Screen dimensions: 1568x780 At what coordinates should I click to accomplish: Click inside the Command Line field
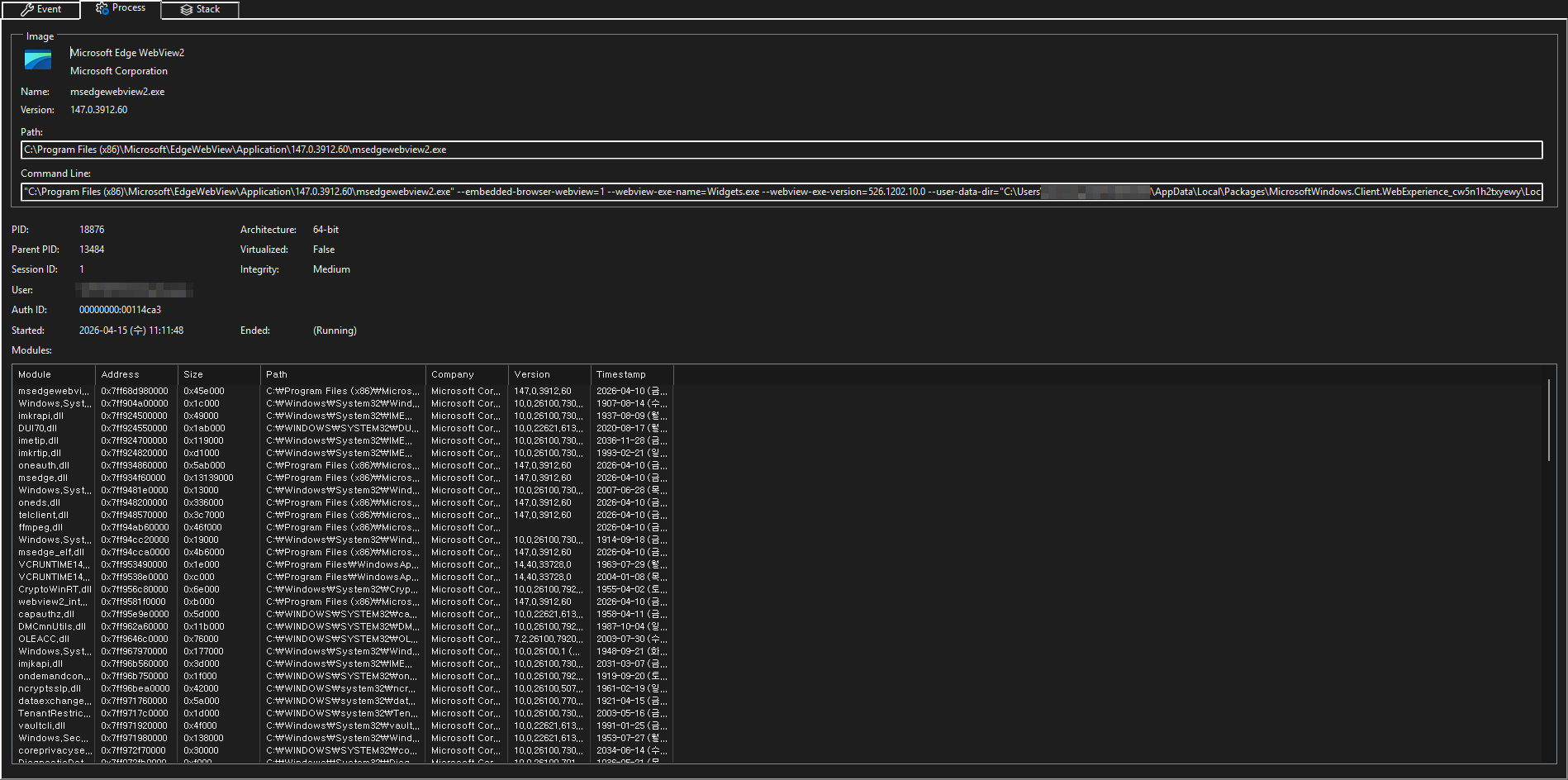(x=782, y=192)
